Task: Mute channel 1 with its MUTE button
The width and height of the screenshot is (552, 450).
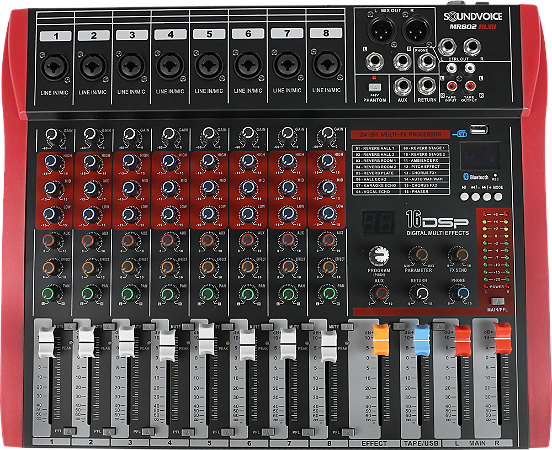Action: pyautogui.click(x=69, y=327)
